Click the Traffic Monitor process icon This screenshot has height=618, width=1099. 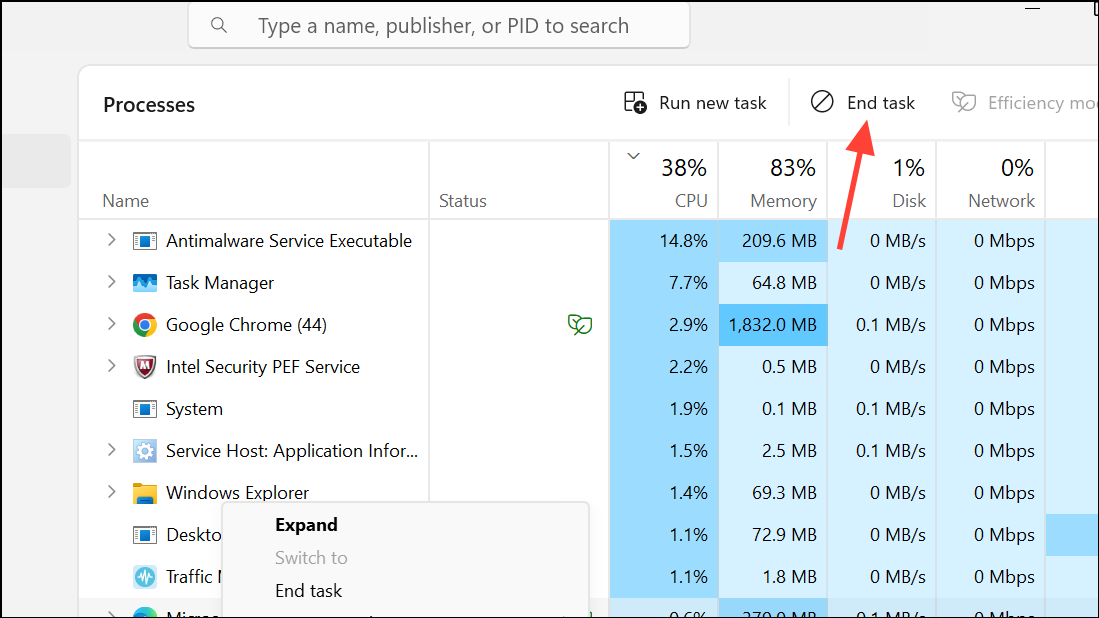[x=144, y=576]
